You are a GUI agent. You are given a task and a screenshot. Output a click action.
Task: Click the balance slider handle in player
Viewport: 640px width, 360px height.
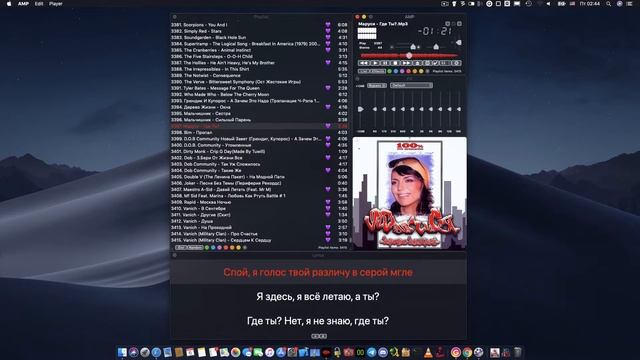436,47
